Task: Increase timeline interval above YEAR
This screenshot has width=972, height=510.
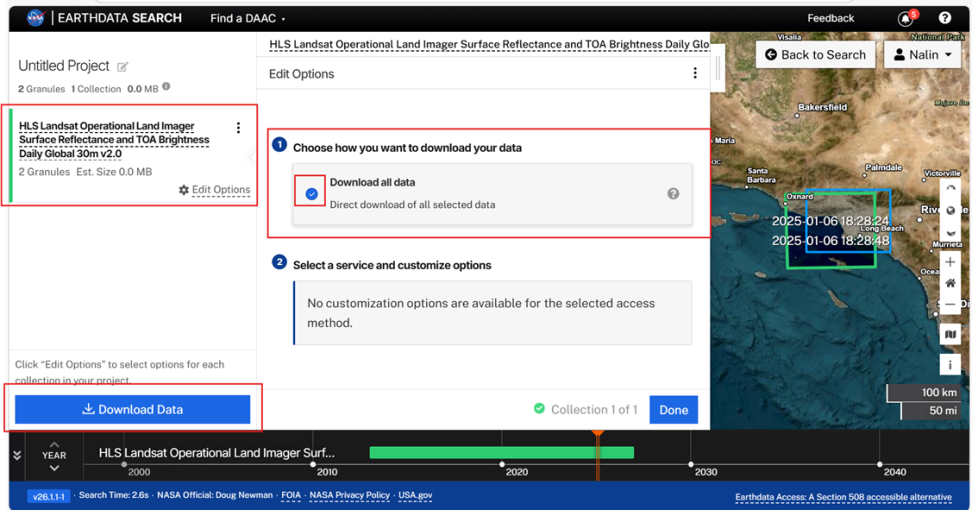Action: [55, 444]
